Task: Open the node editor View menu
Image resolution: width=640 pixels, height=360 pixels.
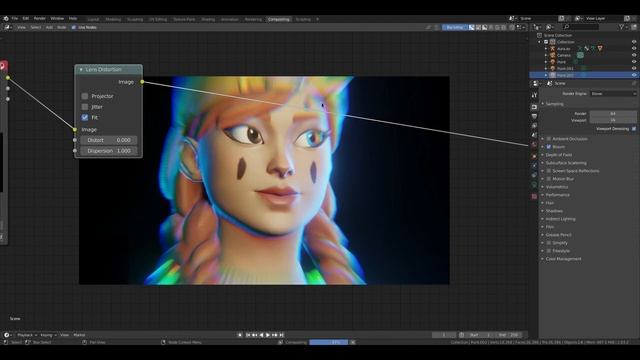Action: point(21,27)
